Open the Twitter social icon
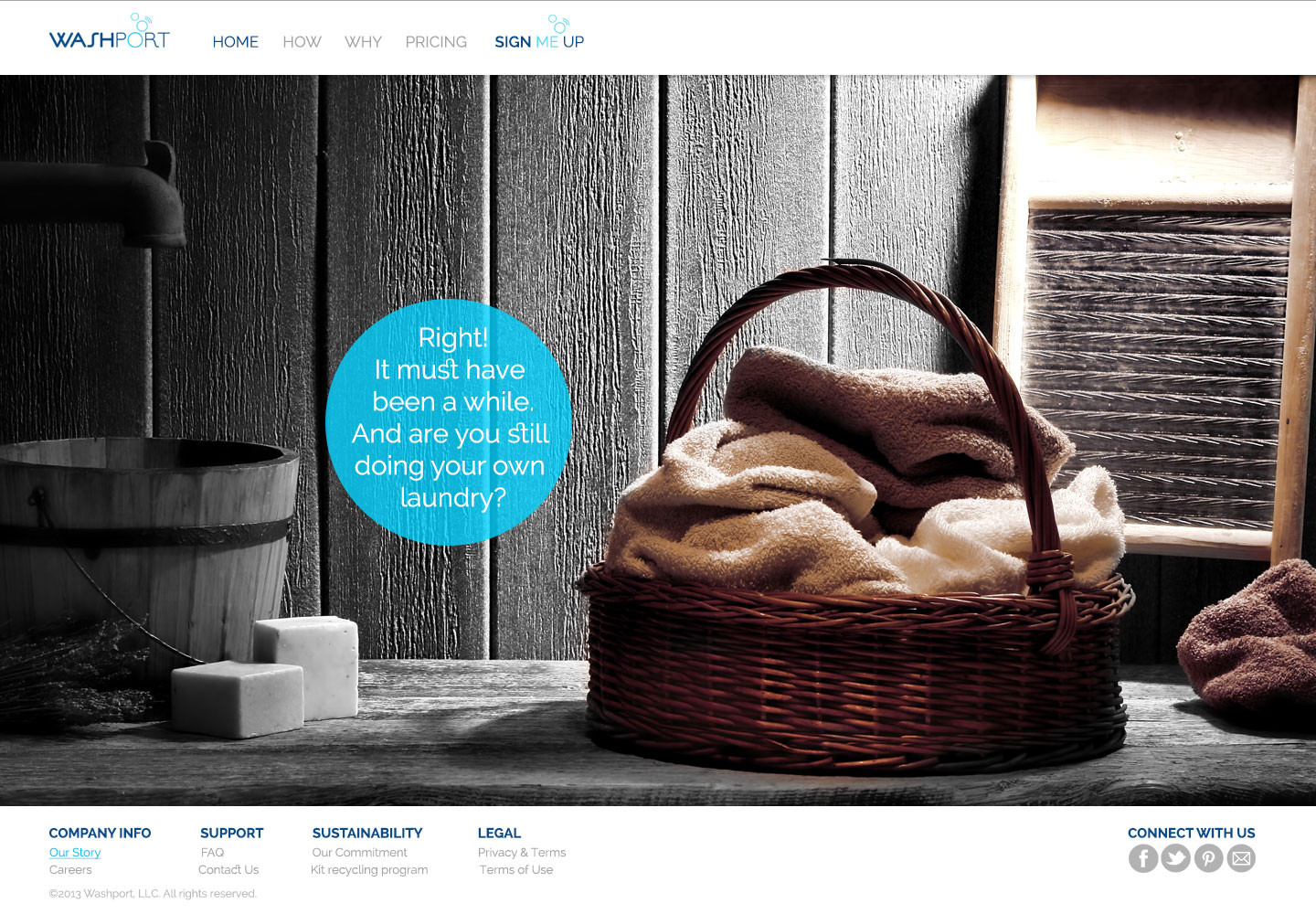 pos(1176,858)
